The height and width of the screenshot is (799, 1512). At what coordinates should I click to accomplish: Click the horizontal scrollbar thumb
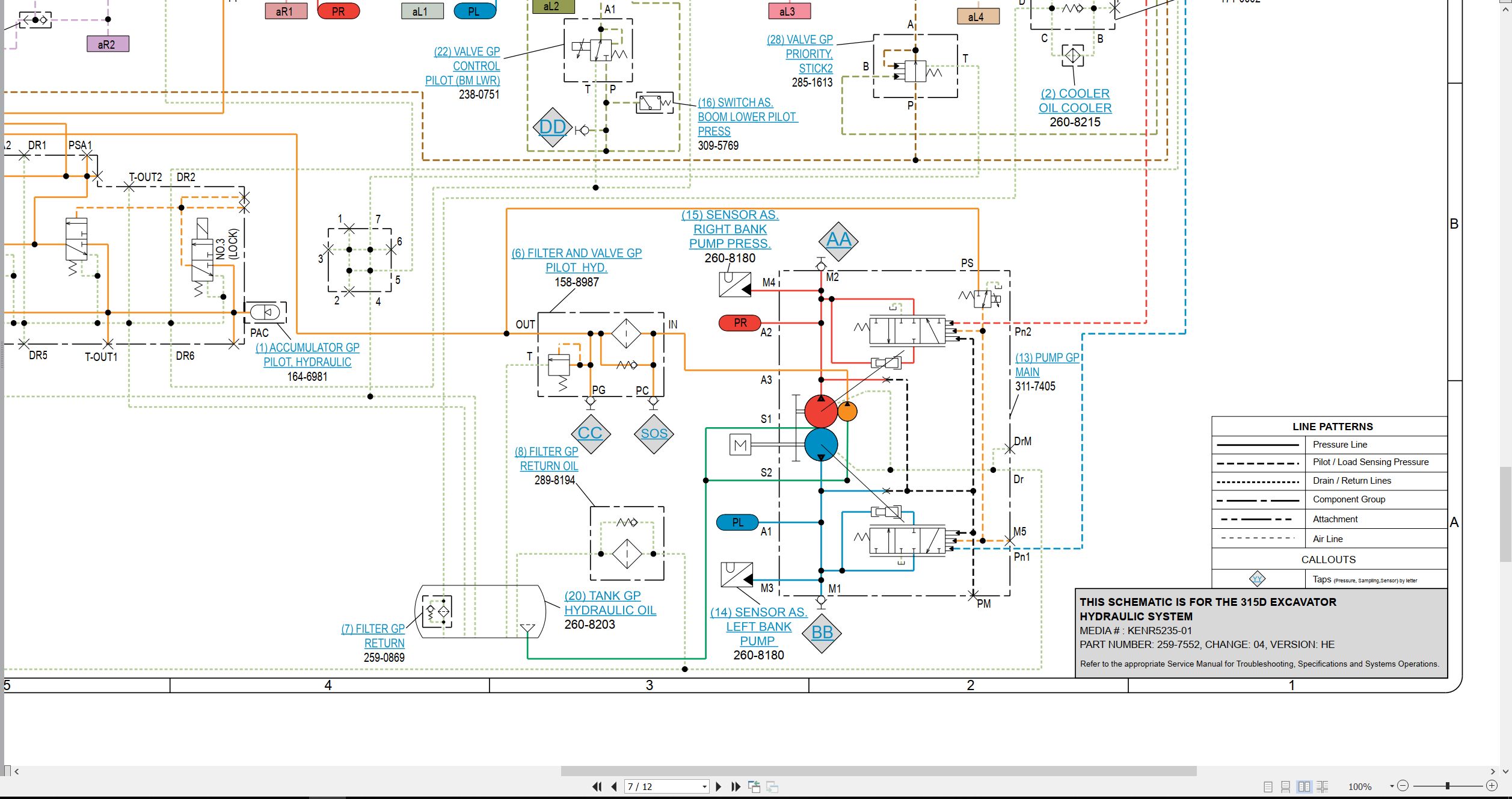point(879,771)
